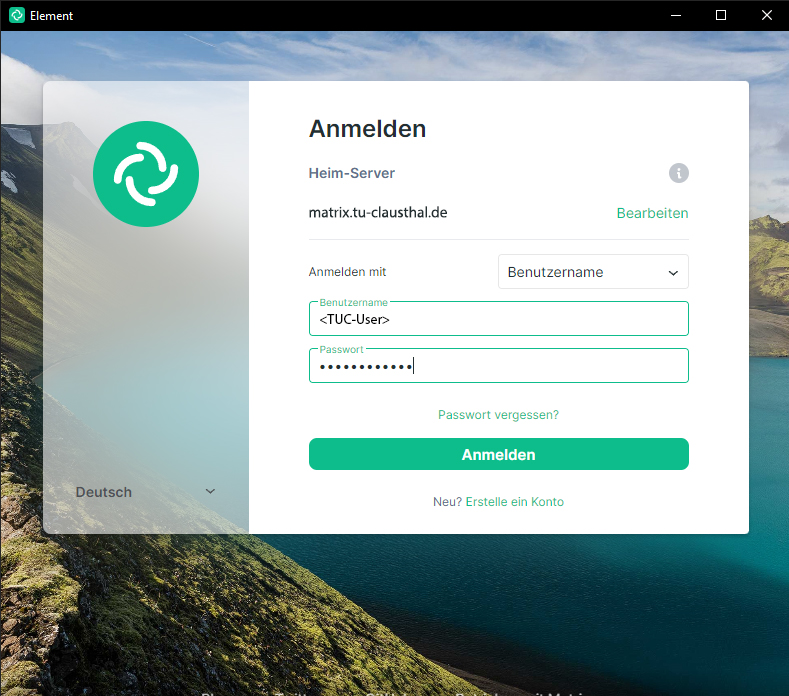Click the Heim-Server label
Screen dimensions: 789x696
351,173
